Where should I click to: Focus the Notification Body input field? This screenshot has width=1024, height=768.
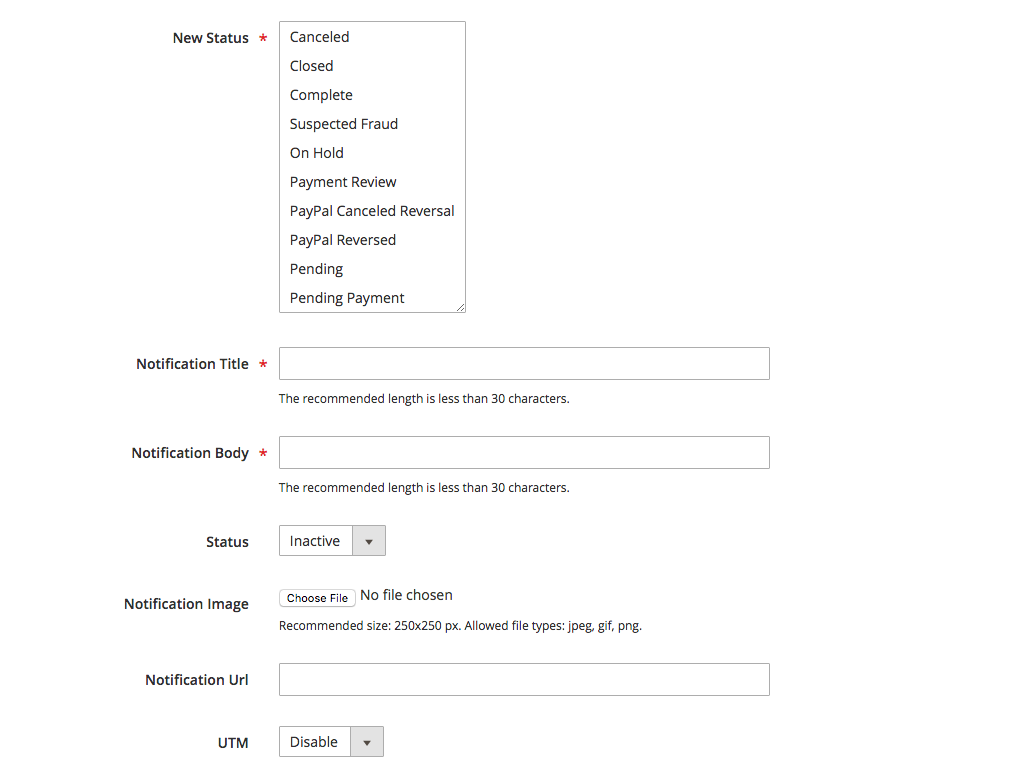coord(524,453)
